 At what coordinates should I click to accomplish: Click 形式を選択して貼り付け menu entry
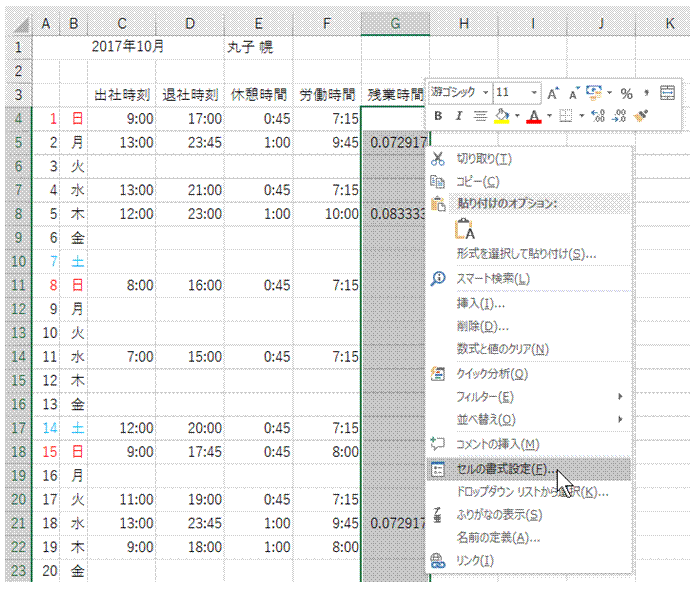(526, 254)
